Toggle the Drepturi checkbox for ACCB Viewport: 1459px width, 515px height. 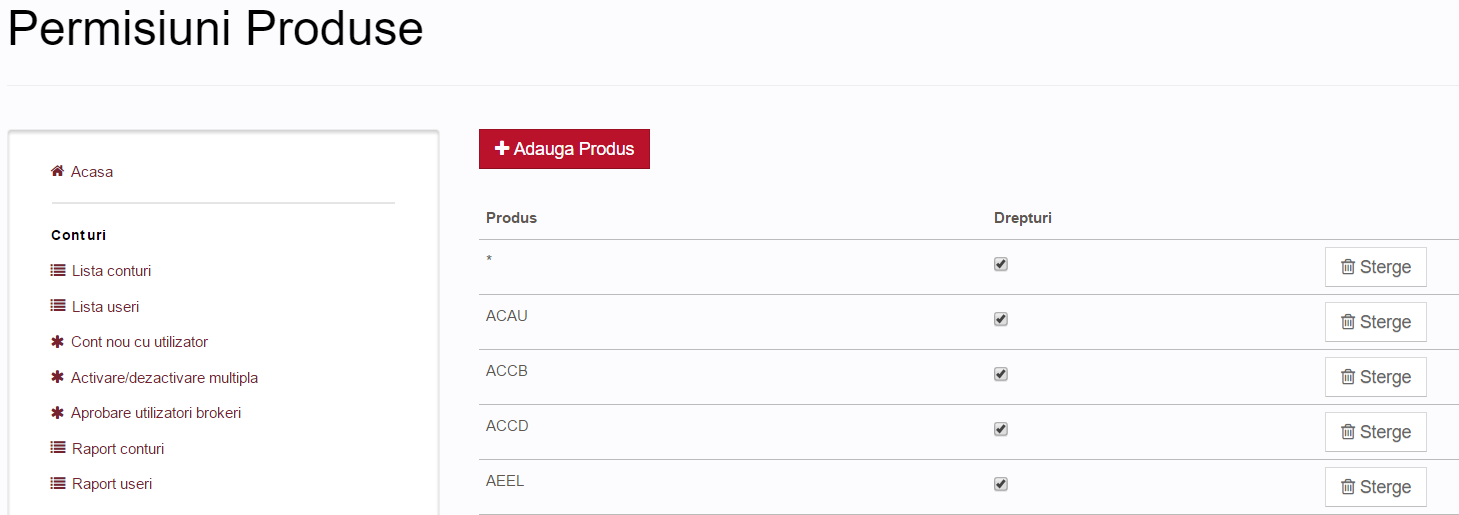coord(1001,374)
